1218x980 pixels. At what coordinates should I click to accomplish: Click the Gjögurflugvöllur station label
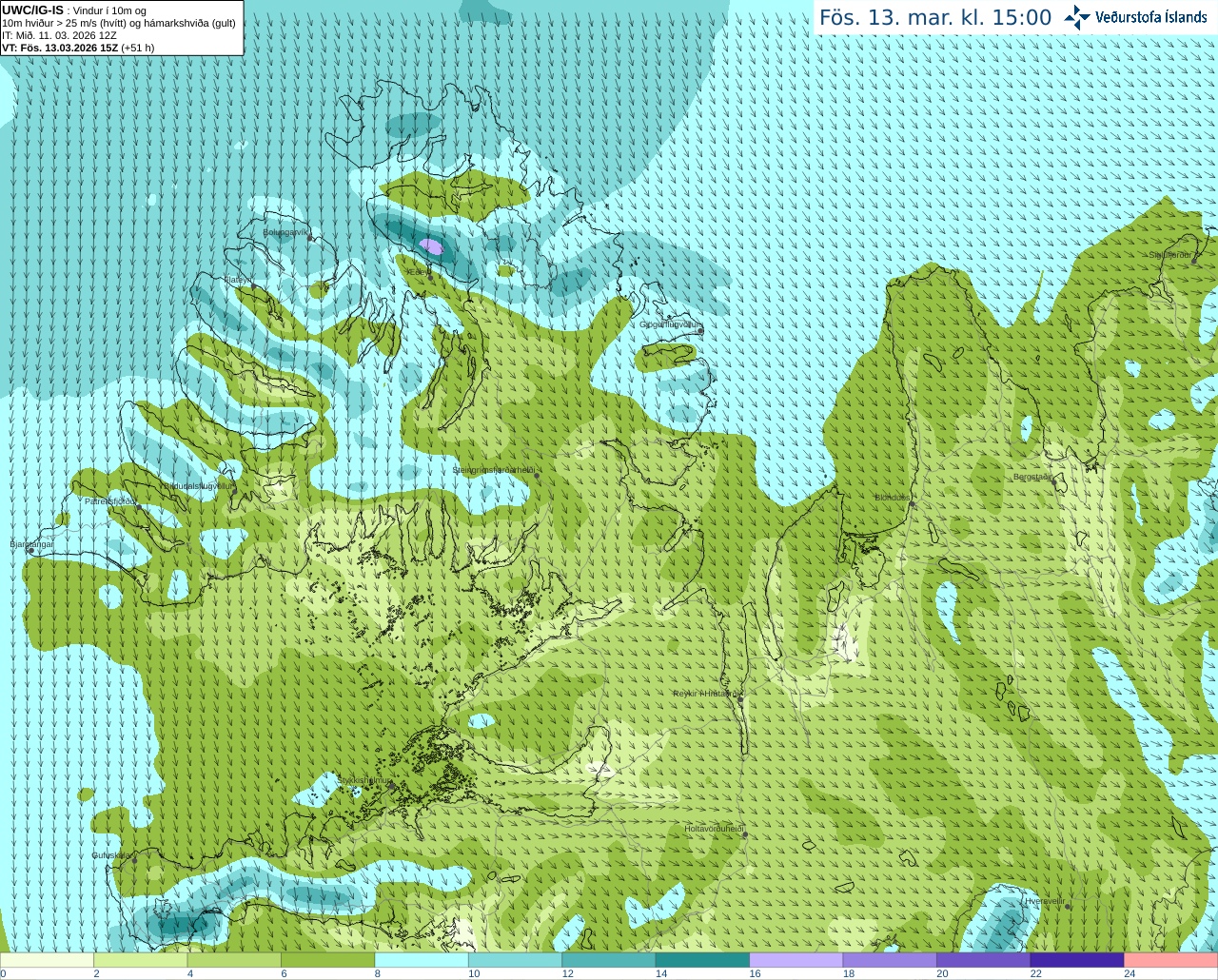[670, 324]
